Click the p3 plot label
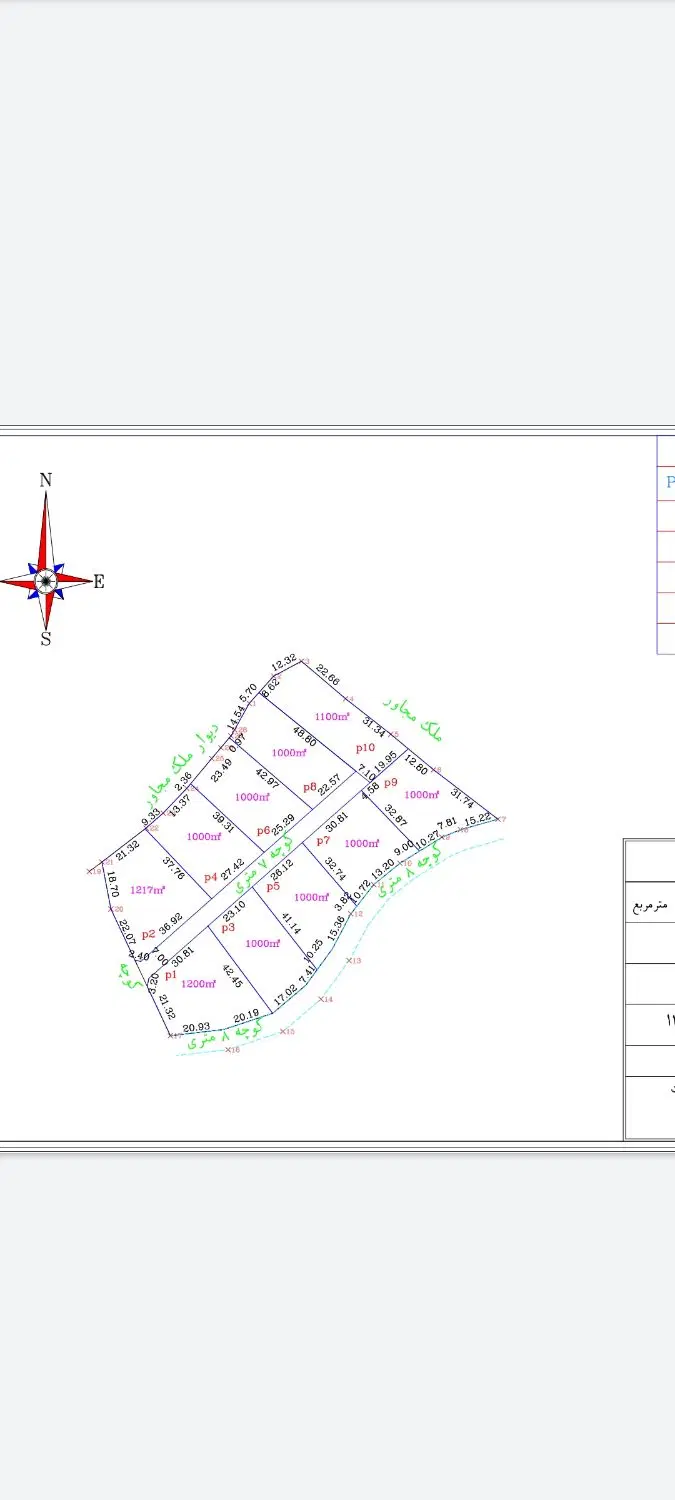Screen dimensions: 675x1500 [x=228, y=928]
